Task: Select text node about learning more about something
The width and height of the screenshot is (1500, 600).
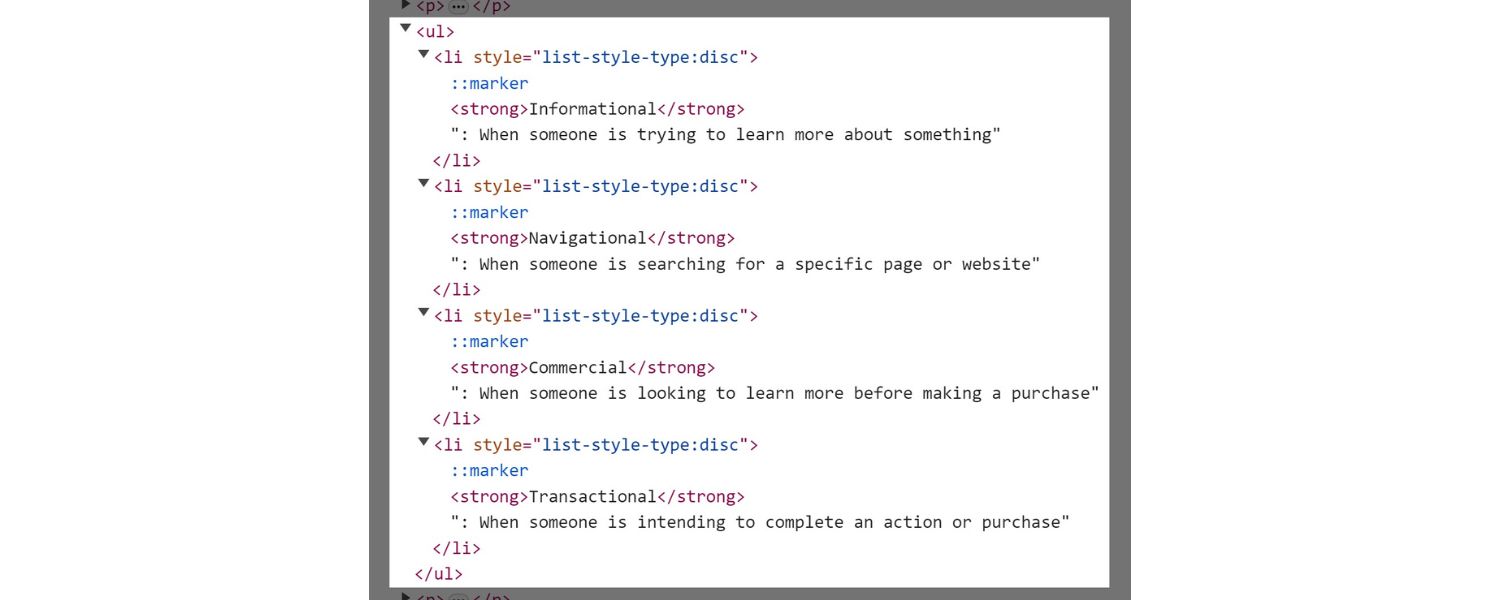Action: [x=725, y=135]
